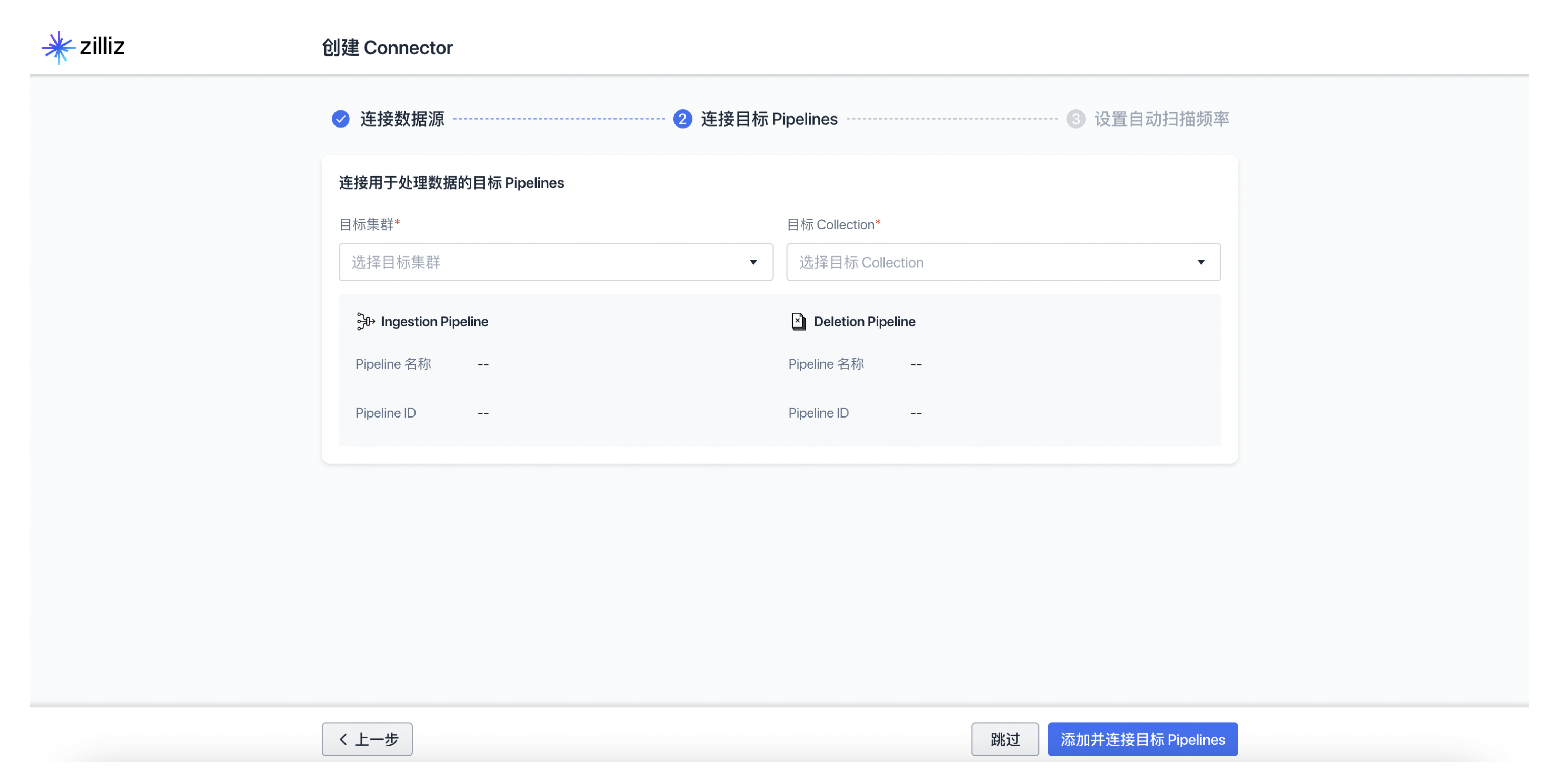The image size is (1559, 784).
Task: Click the Ingestion Pipeline heading text
Action: (x=434, y=322)
